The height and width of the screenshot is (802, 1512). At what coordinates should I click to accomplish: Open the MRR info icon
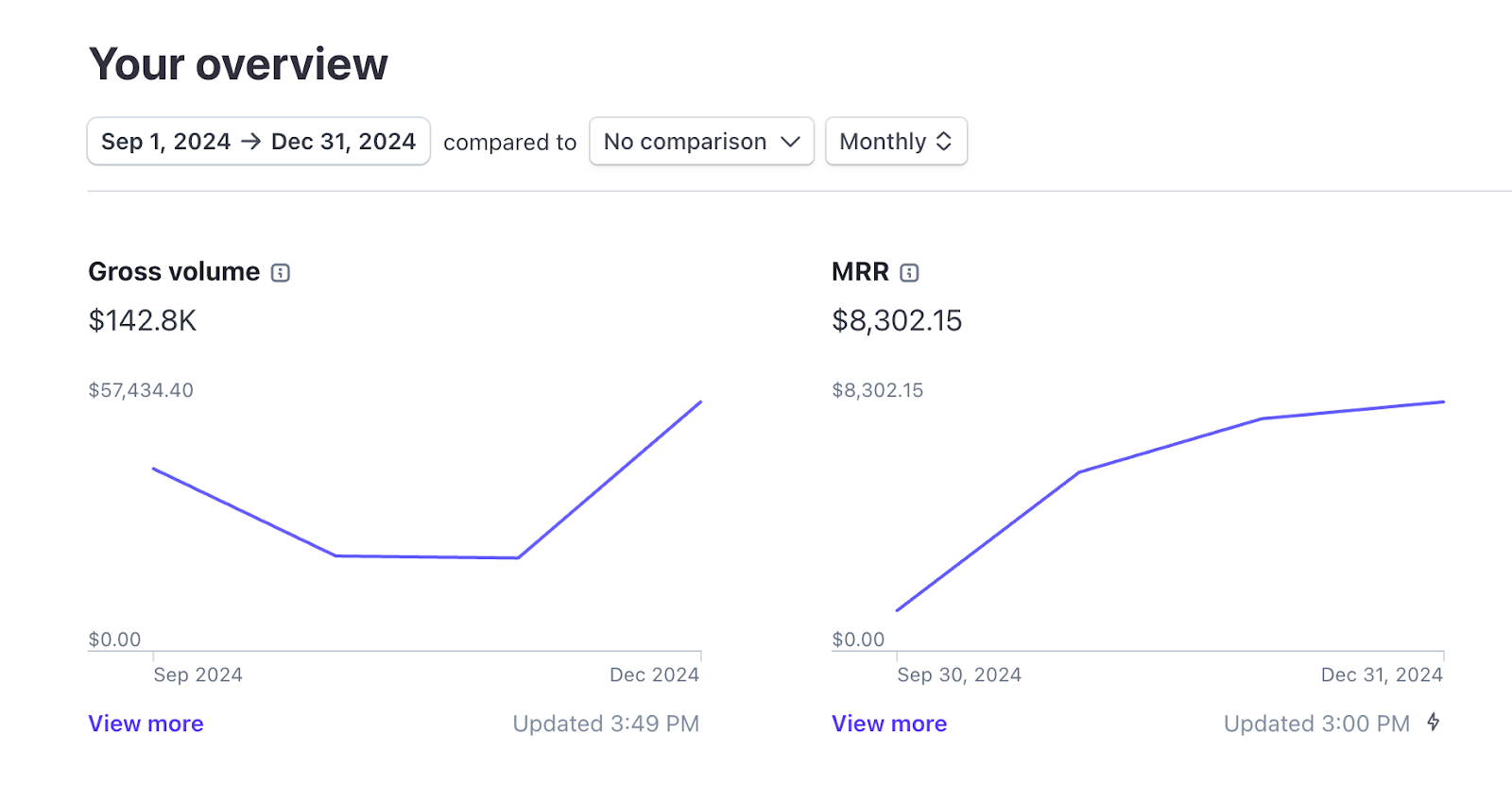coord(909,273)
